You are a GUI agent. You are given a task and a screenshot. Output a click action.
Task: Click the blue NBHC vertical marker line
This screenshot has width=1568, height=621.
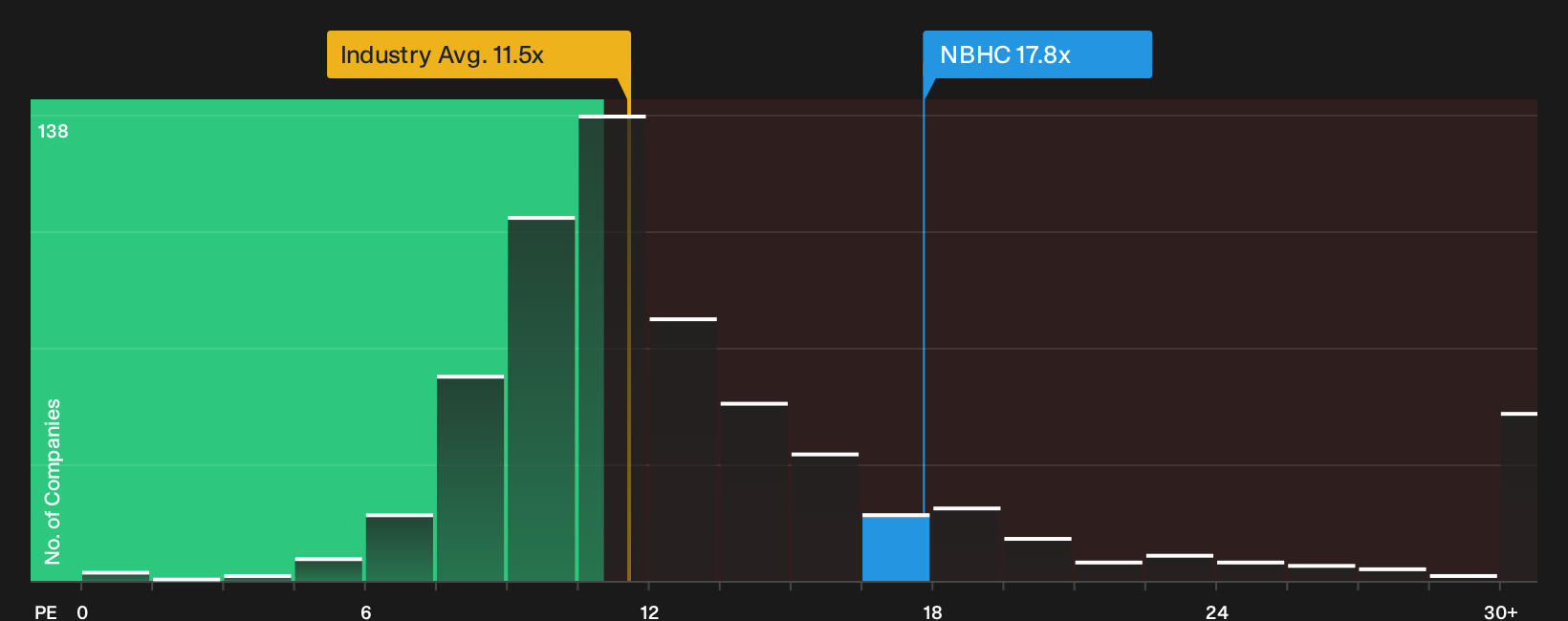point(924,306)
